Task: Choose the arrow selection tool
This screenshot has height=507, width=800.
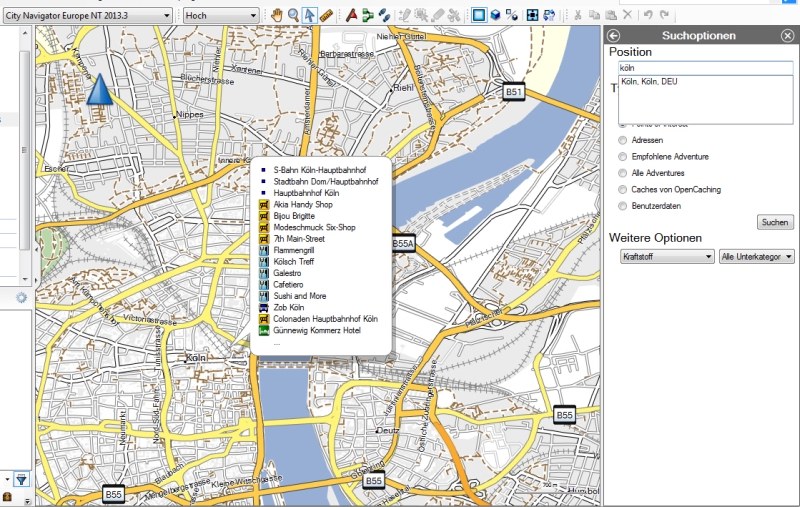Action: point(310,15)
